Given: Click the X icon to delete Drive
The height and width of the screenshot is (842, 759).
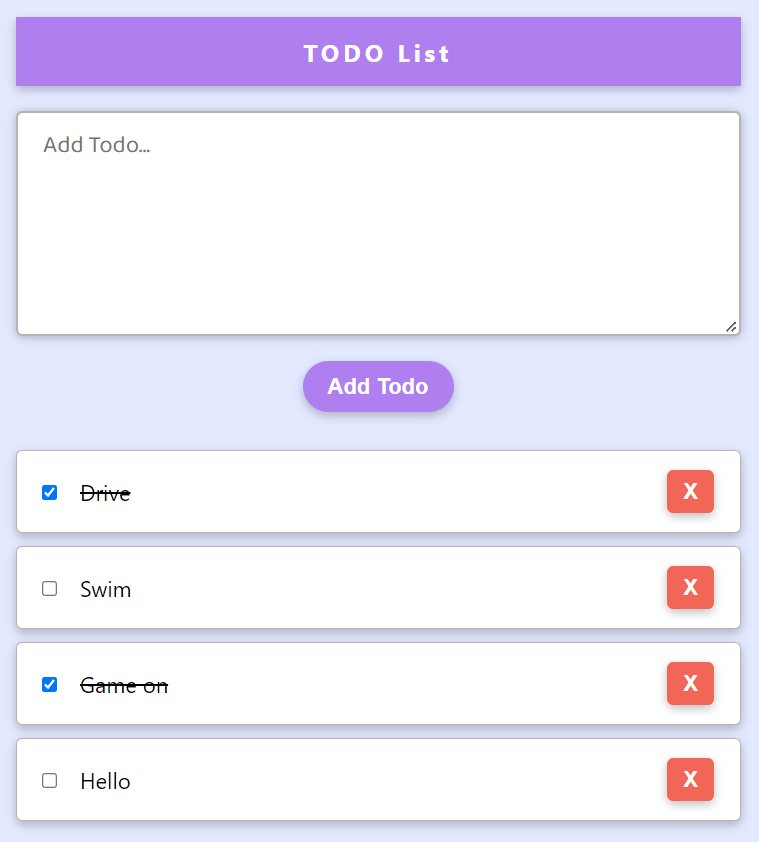Looking at the screenshot, I should [690, 492].
